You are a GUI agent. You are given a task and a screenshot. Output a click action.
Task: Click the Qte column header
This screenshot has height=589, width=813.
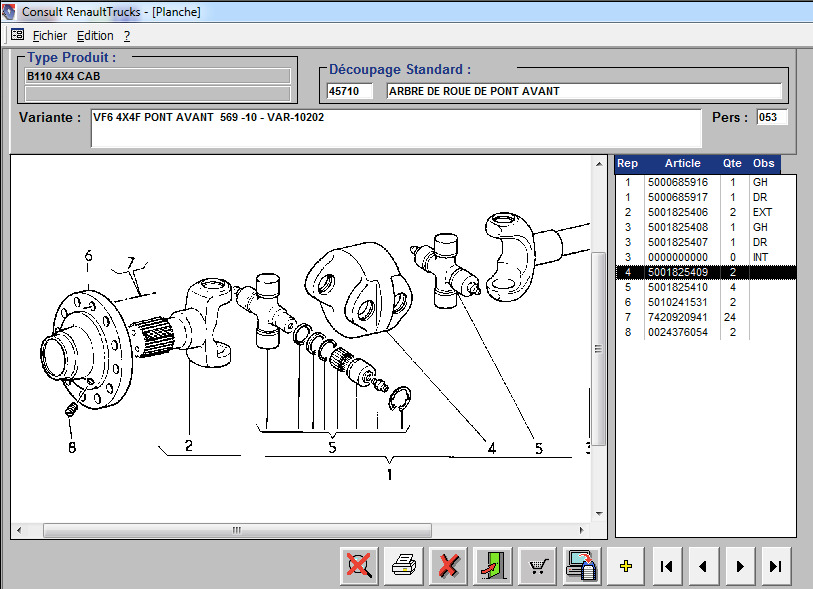pyautogui.click(x=732, y=163)
